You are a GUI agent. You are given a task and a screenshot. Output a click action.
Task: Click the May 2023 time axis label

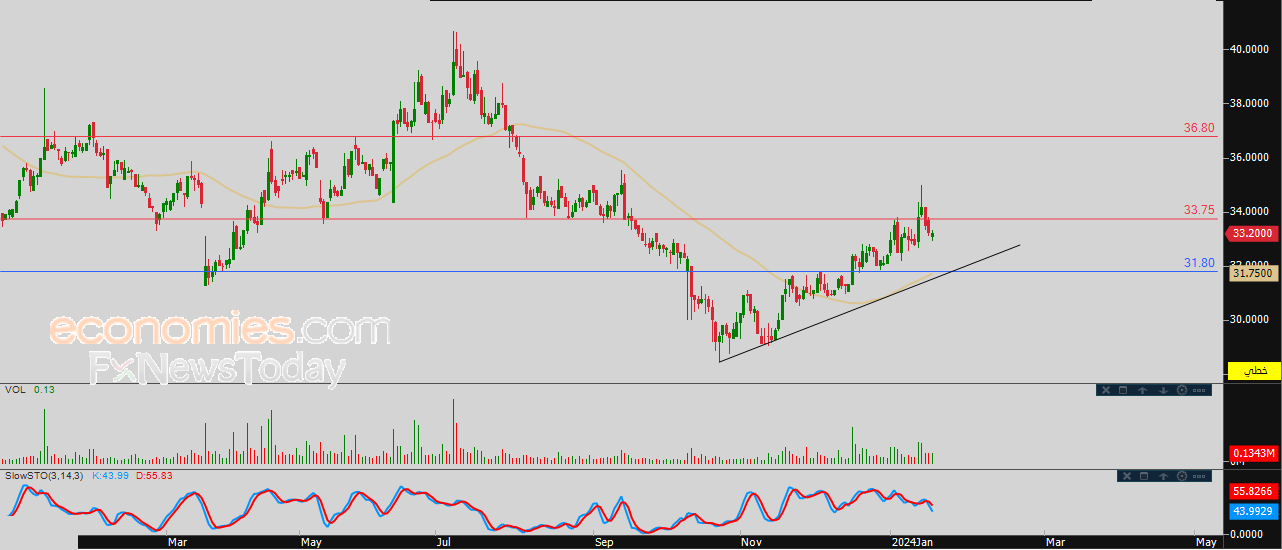click(x=311, y=542)
